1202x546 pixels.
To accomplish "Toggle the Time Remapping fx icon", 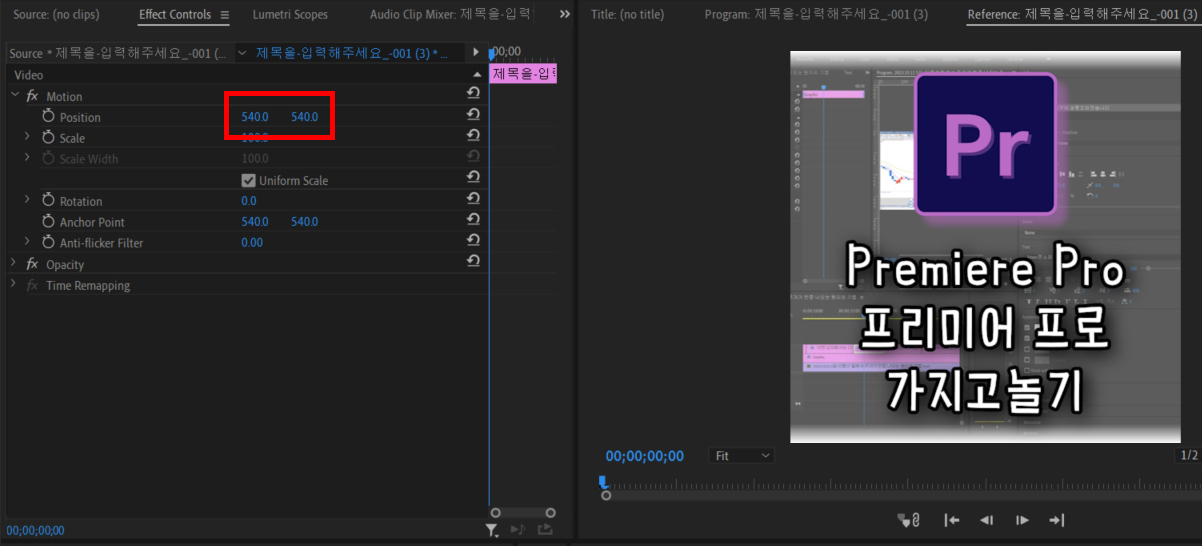I will tap(32, 285).
